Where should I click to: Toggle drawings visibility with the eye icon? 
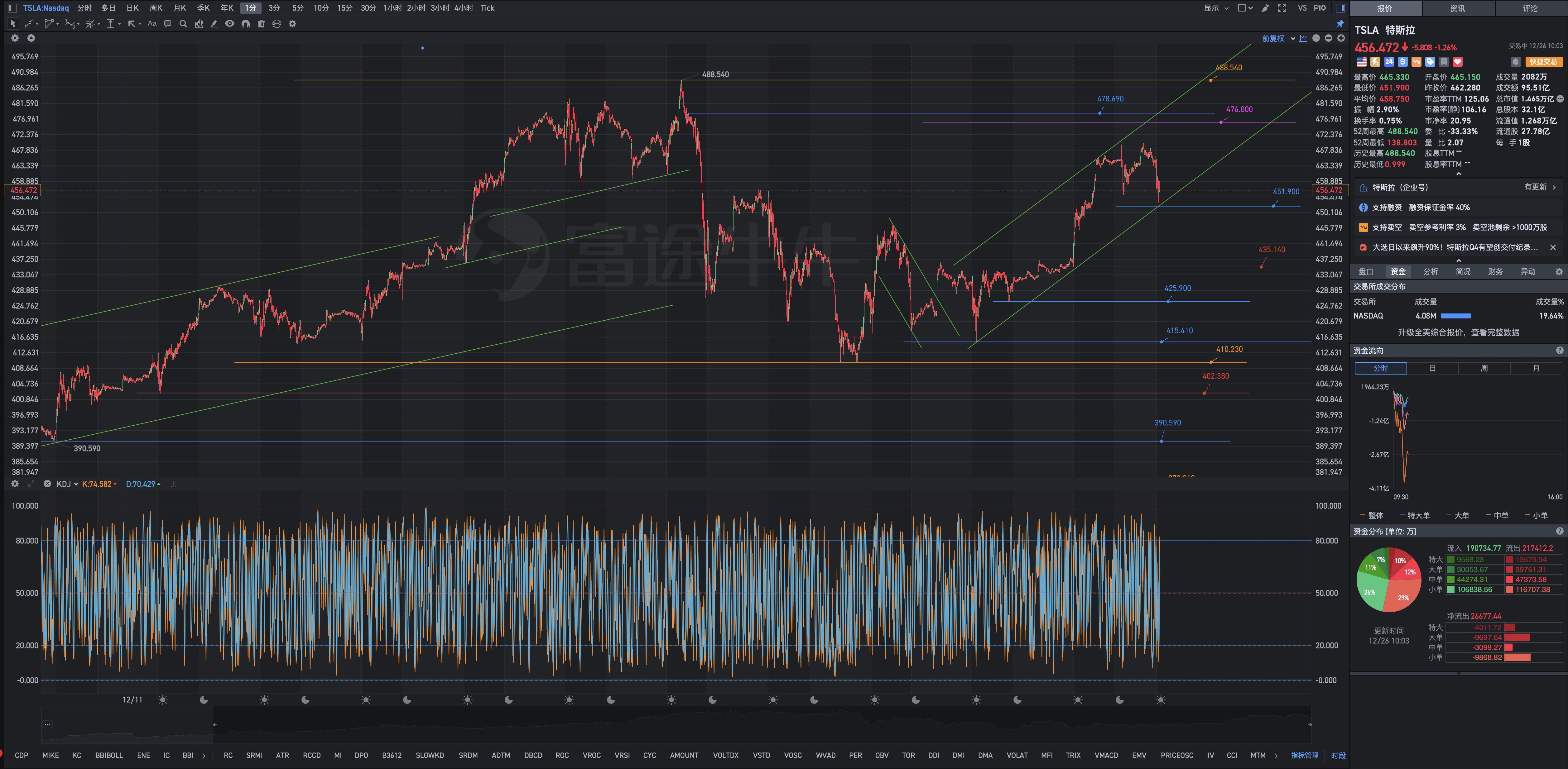click(x=229, y=24)
